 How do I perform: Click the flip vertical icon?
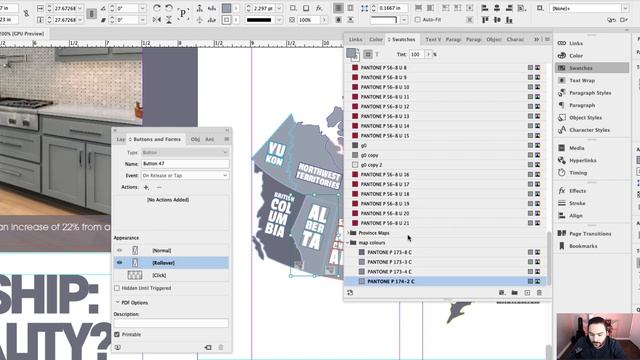169,20
